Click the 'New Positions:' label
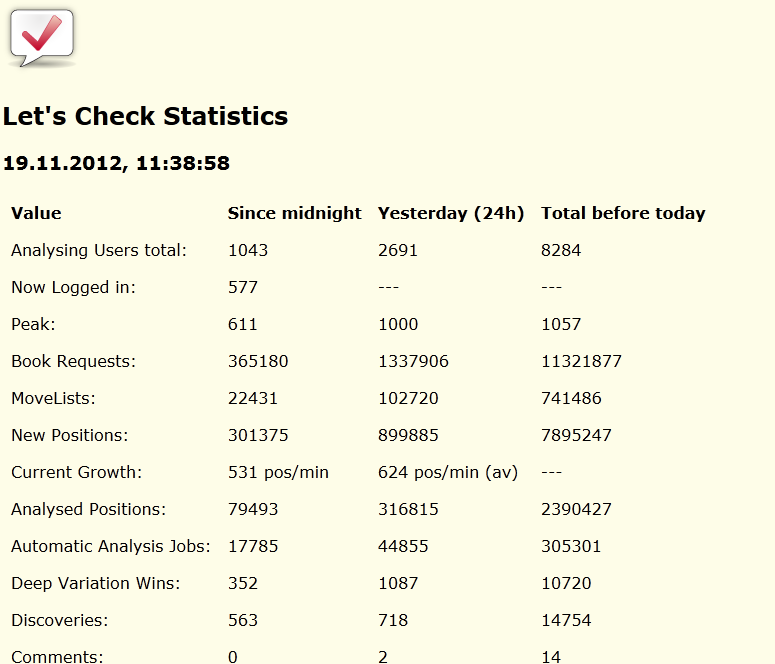 tap(70, 436)
